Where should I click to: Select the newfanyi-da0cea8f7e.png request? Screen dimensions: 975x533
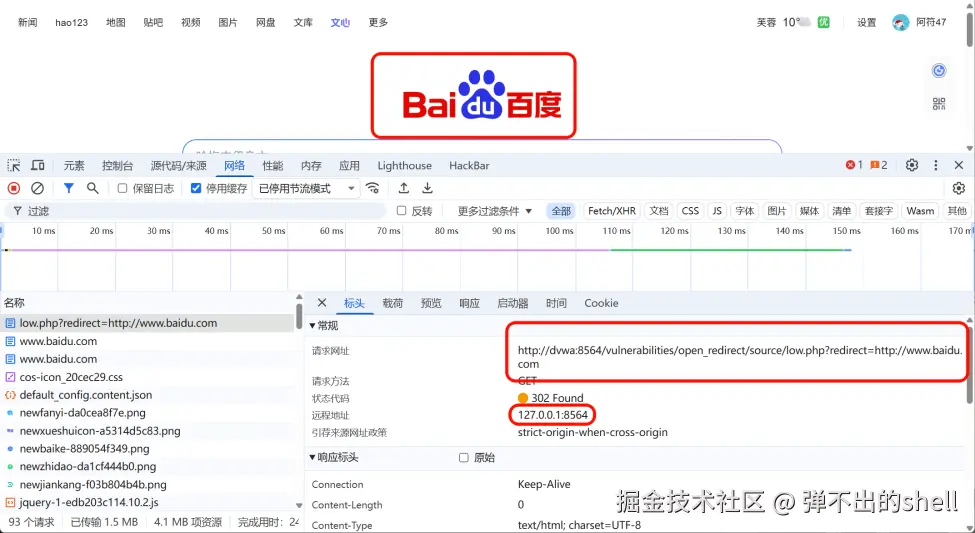coord(147,412)
